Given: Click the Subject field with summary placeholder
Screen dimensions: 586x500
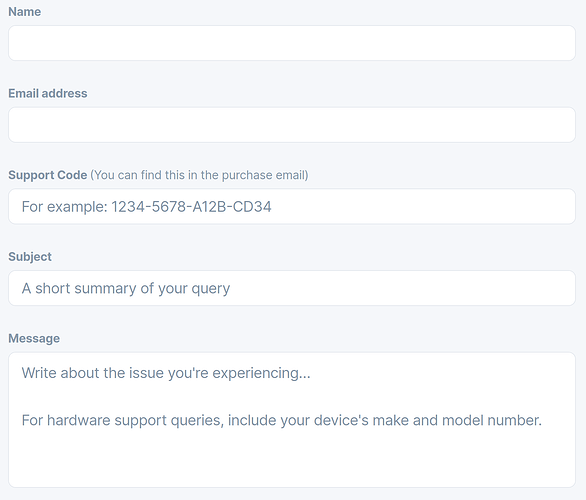Looking at the screenshot, I should [292, 288].
